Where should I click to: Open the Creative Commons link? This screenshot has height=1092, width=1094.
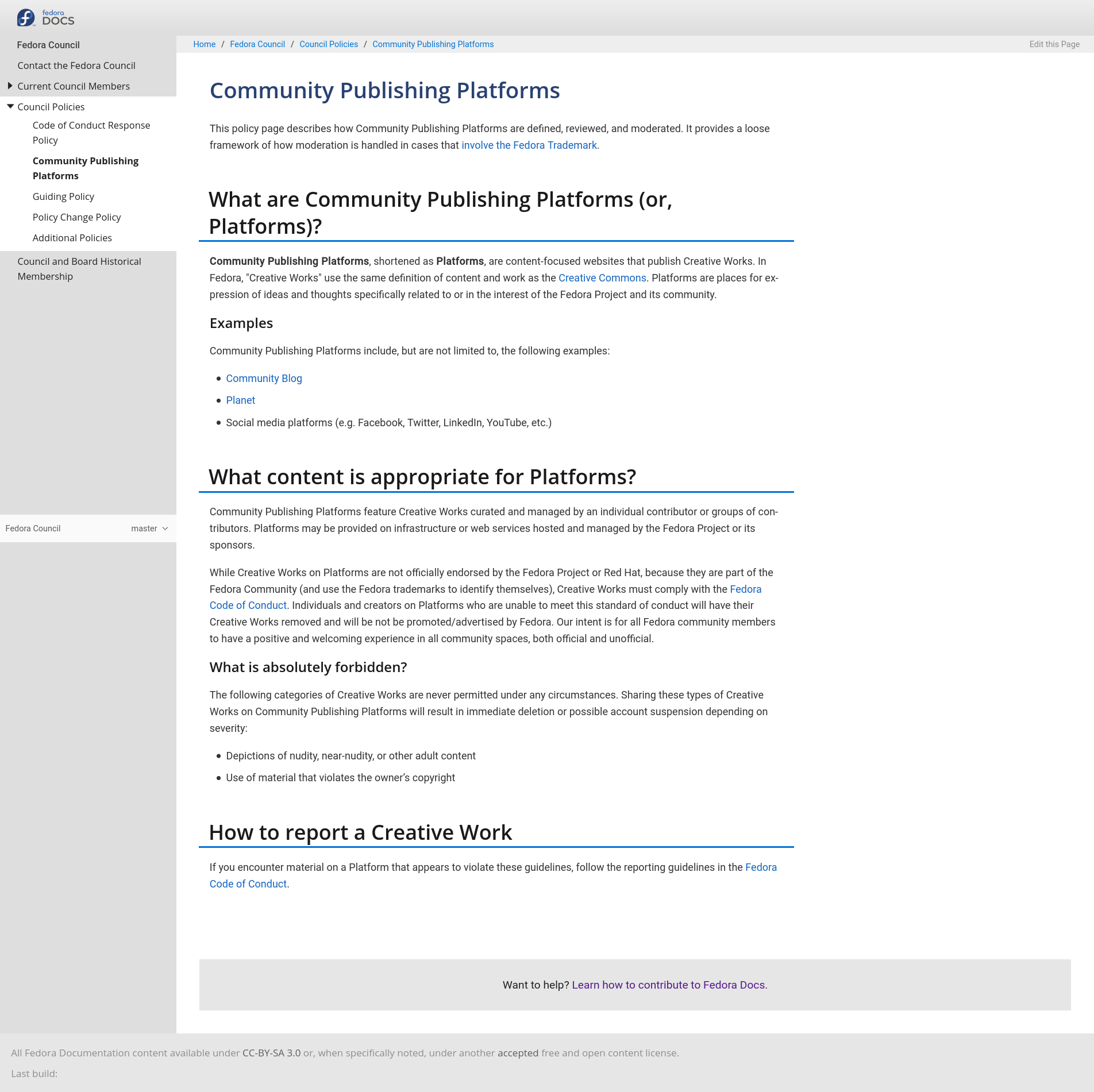point(602,278)
